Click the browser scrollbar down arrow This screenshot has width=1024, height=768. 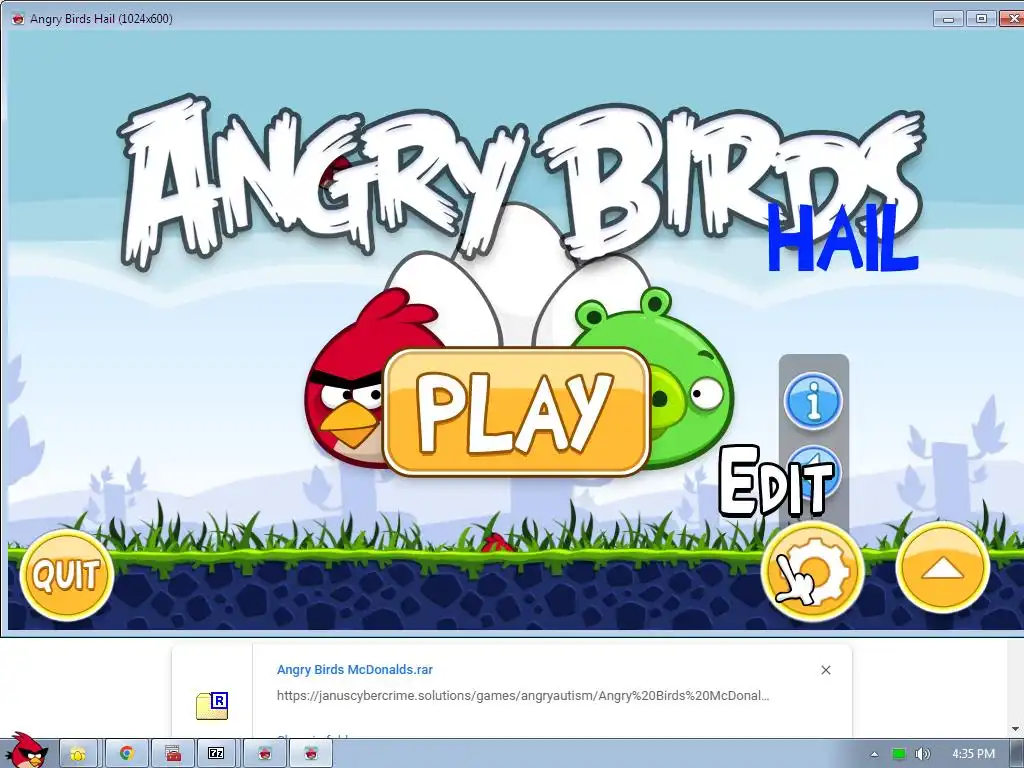pyautogui.click(x=1016, y=729)
